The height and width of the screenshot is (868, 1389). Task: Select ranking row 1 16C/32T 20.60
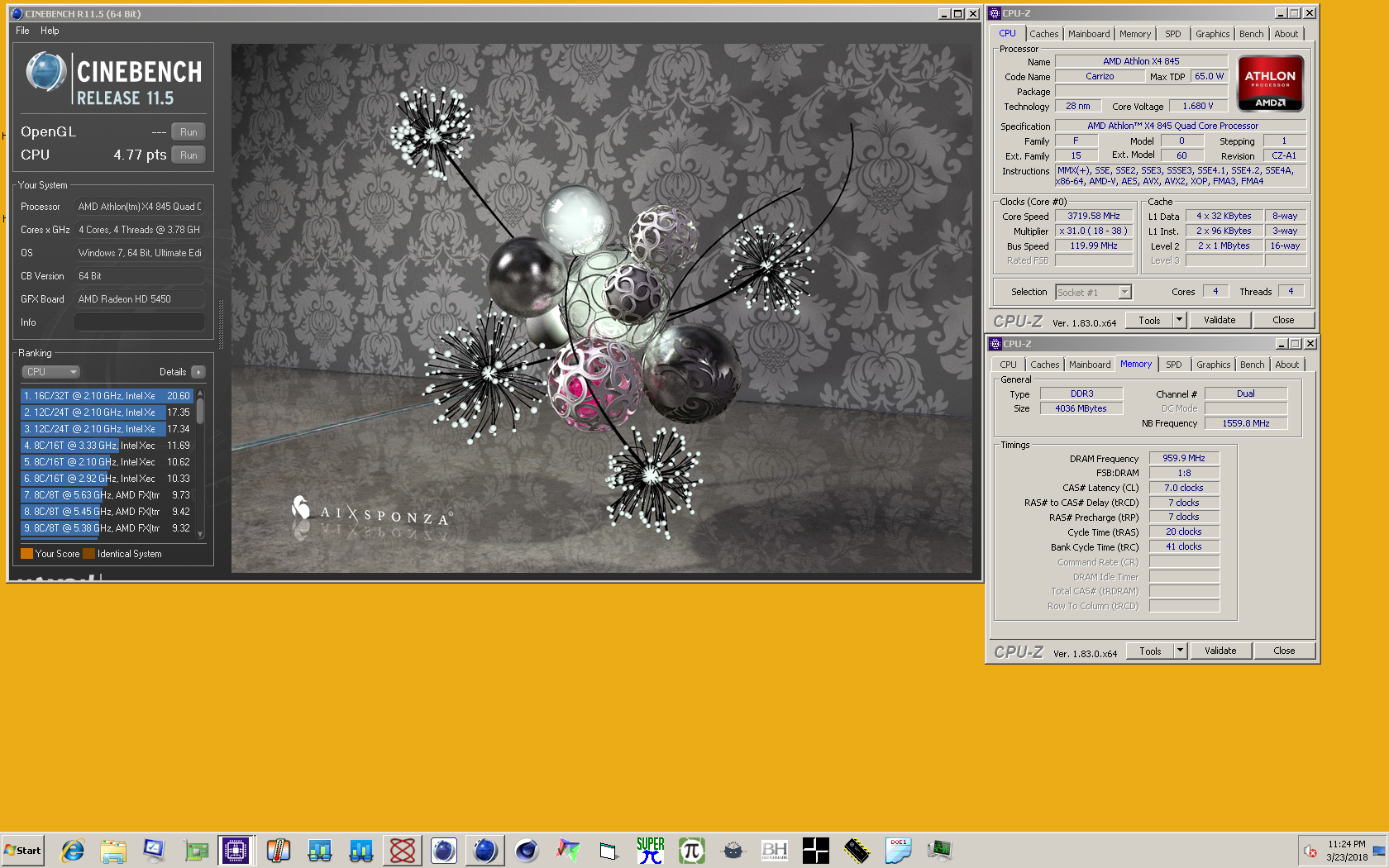[x=107, y=396]
